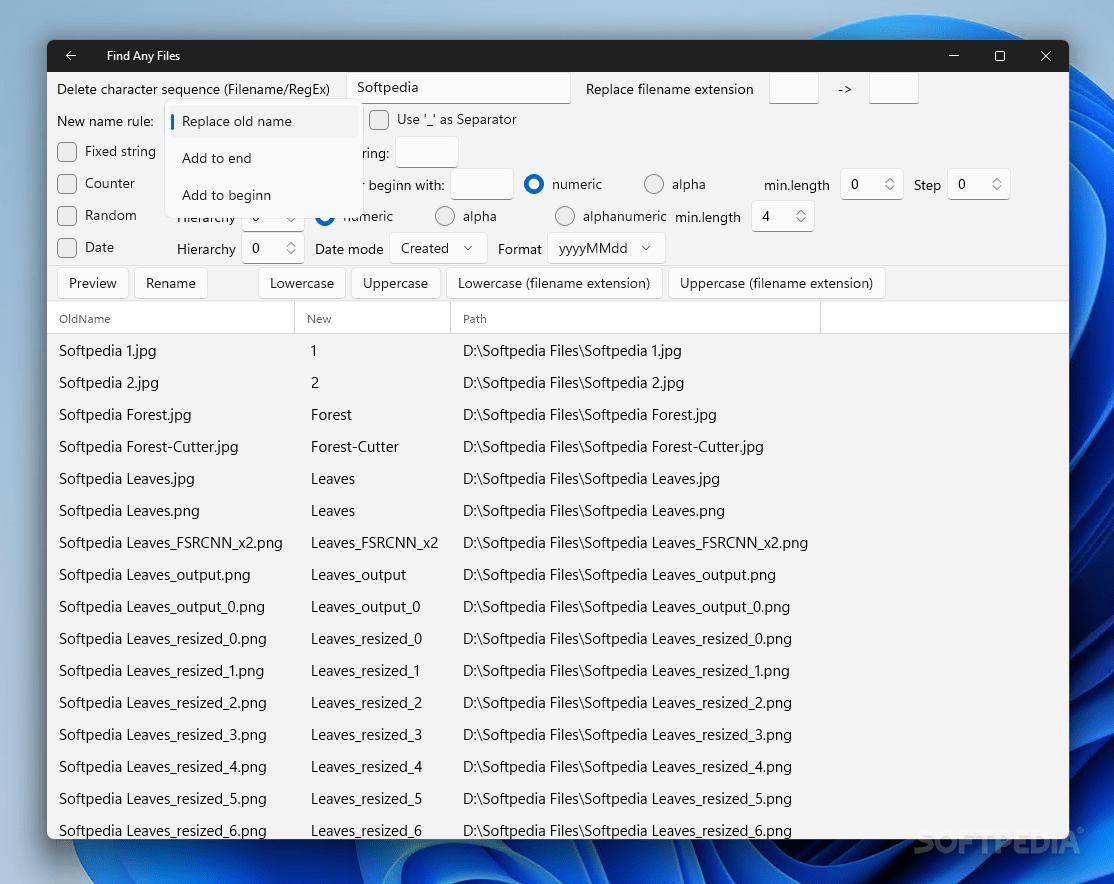Click the source filename extension field
The height and width of the screenshot is (884, 1114).
coord(794,89)
